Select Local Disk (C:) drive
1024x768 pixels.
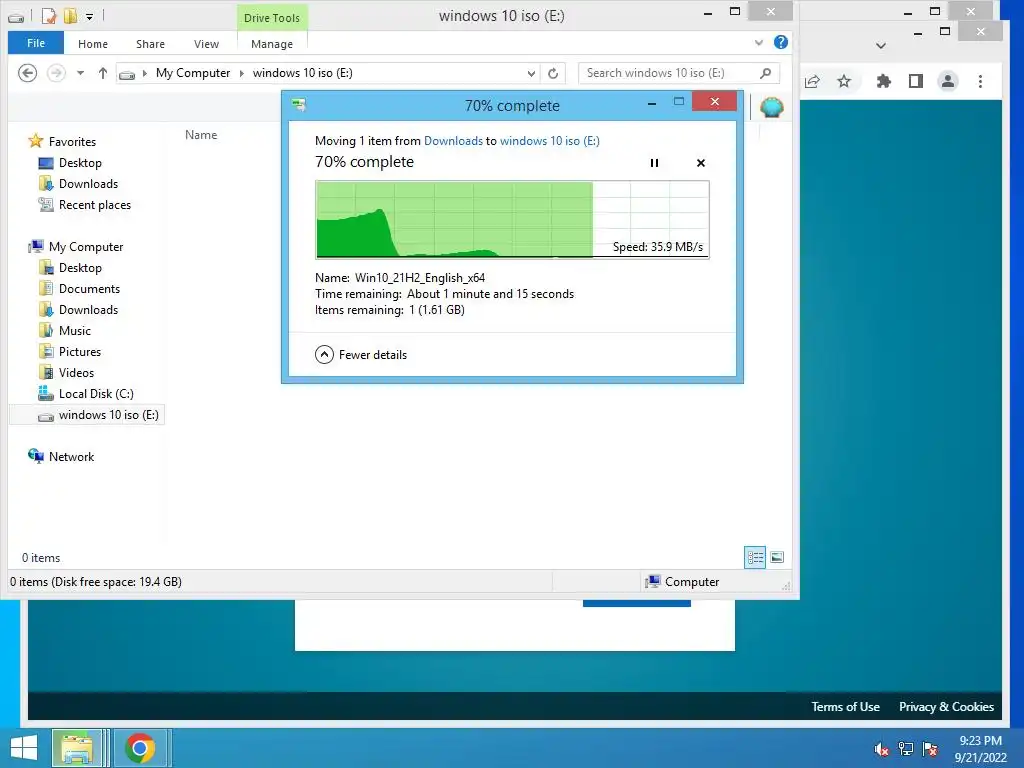86,393
